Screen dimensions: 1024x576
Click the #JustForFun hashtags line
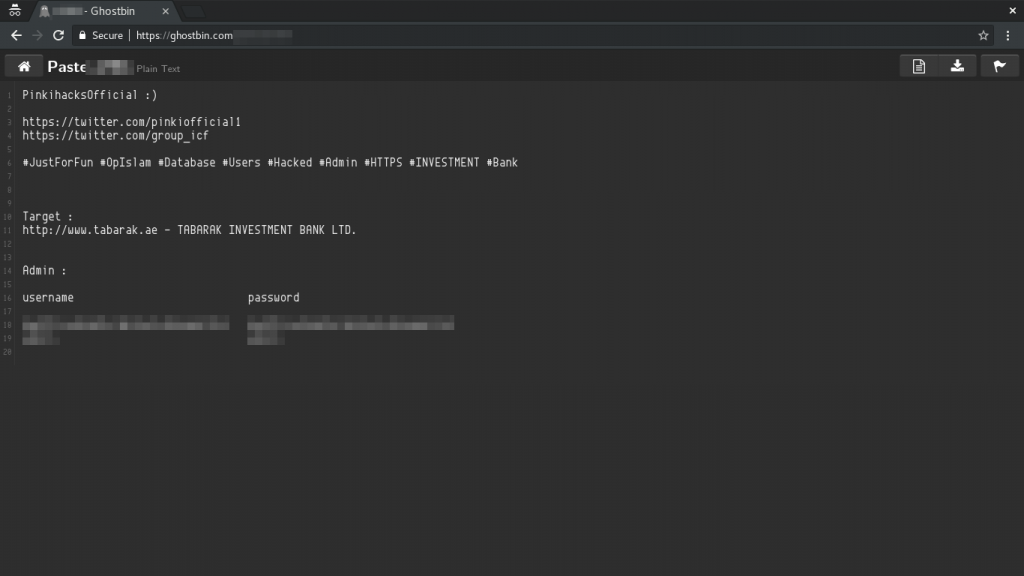tap(270, 163)
